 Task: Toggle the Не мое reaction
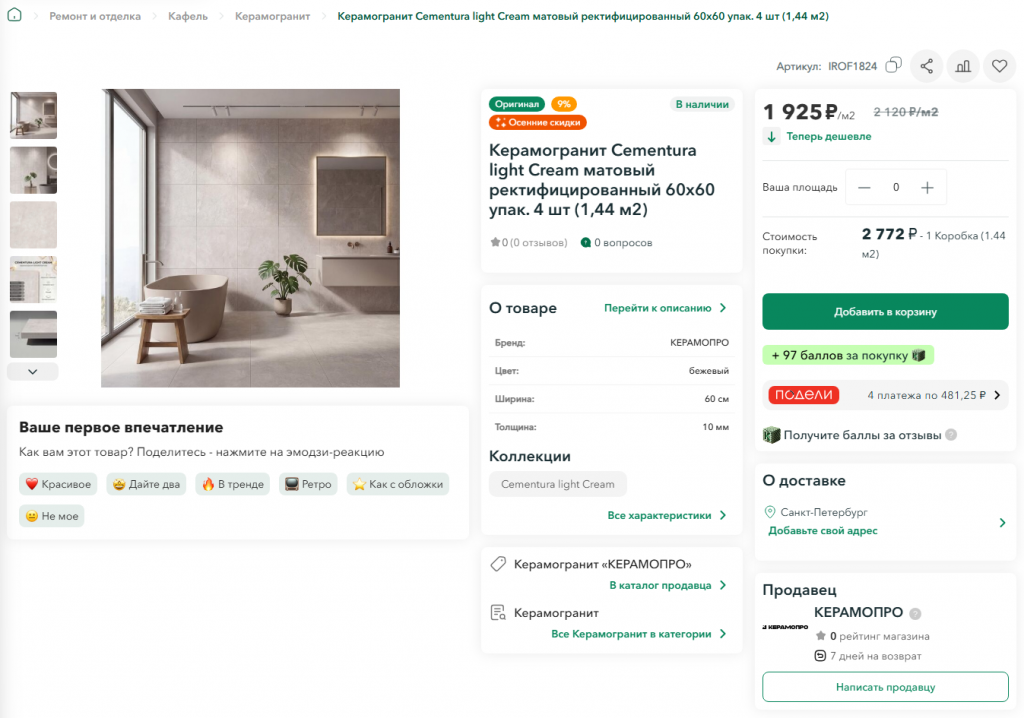click(52, 516)
